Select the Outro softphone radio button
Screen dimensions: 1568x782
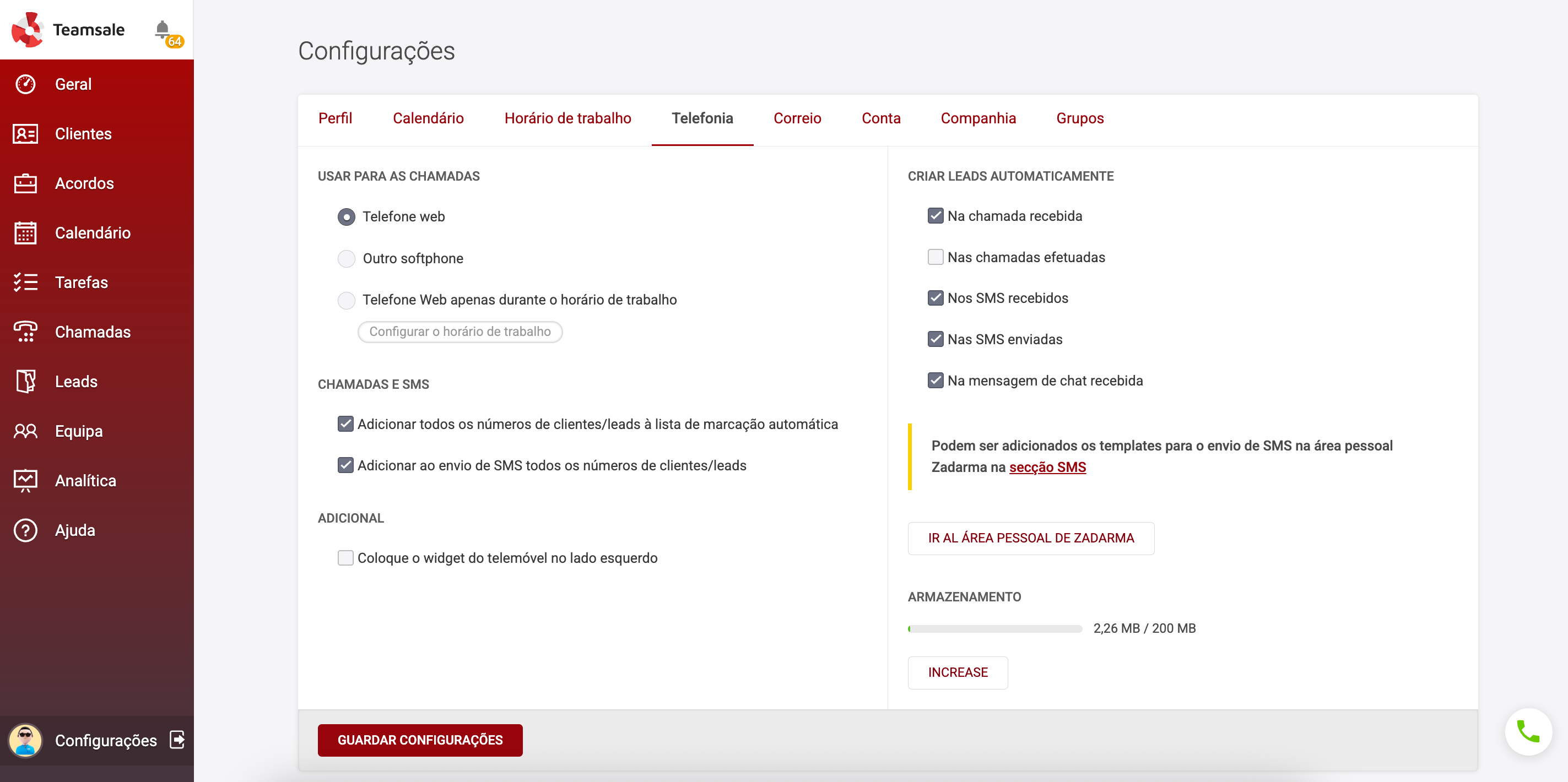[x=347, y=259]
